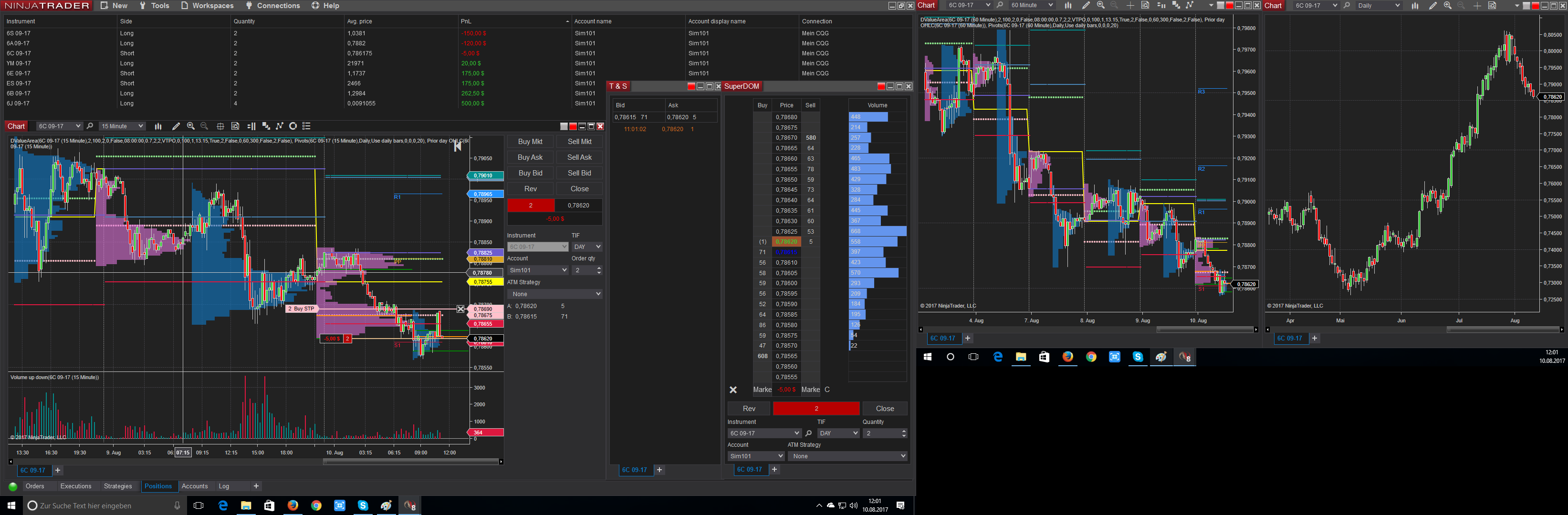The image size is (1568, 515).
Task: Open Firefox from the left taskbar
Action: [x=293, y=505]
